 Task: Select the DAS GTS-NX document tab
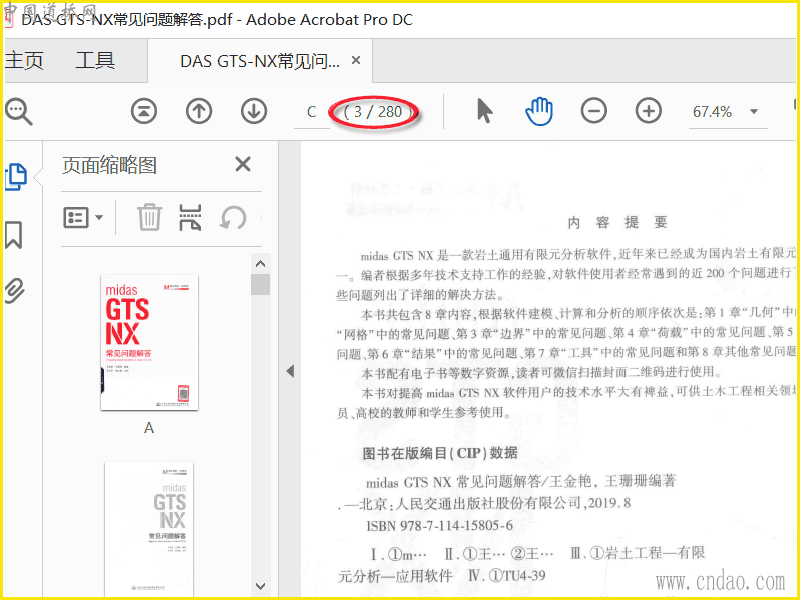tap(260, 62)
